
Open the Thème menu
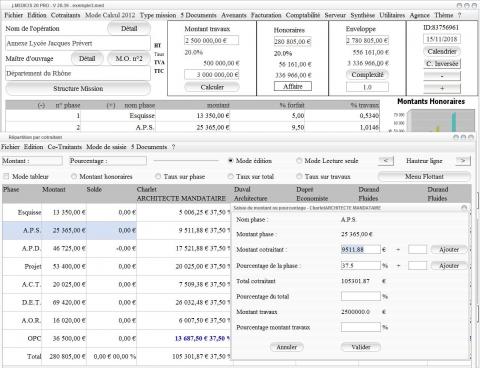(444, 15)
